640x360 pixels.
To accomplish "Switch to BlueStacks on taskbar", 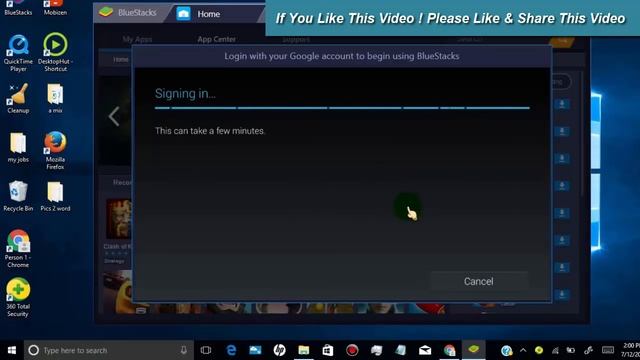I will pos(473,350).
